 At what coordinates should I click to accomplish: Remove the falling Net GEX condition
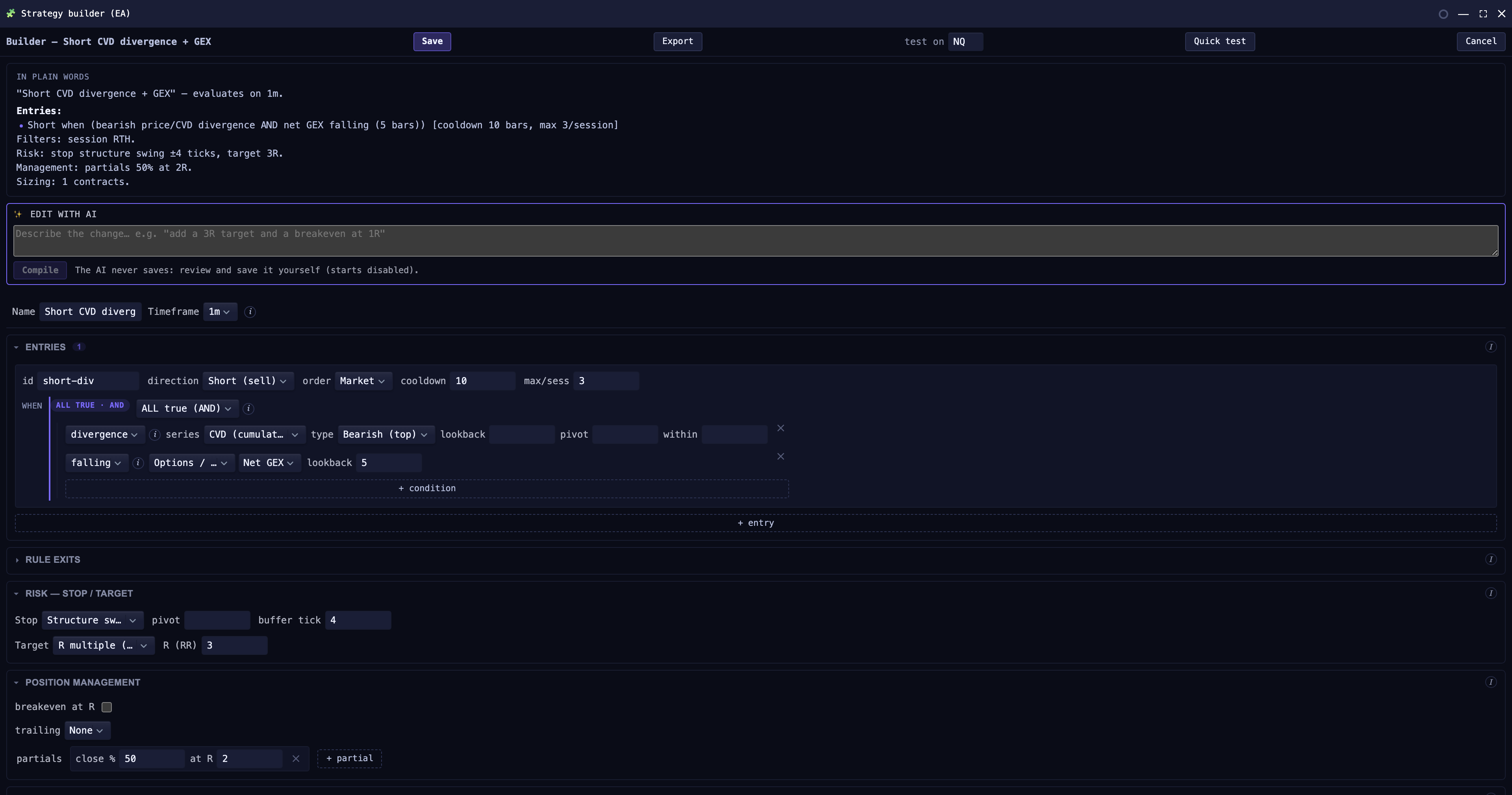[781, 457]
